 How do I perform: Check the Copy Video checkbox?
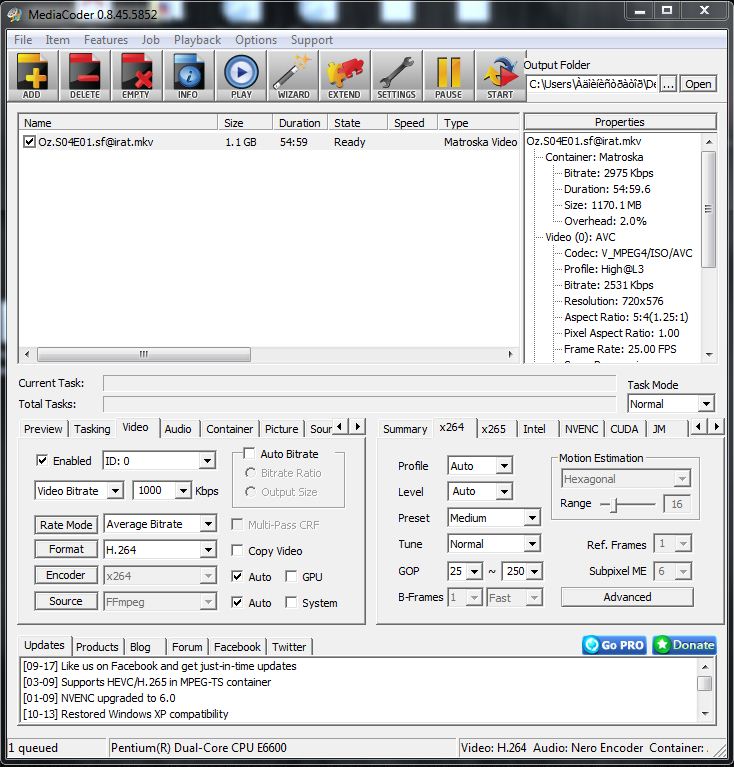tap(237, 550)
